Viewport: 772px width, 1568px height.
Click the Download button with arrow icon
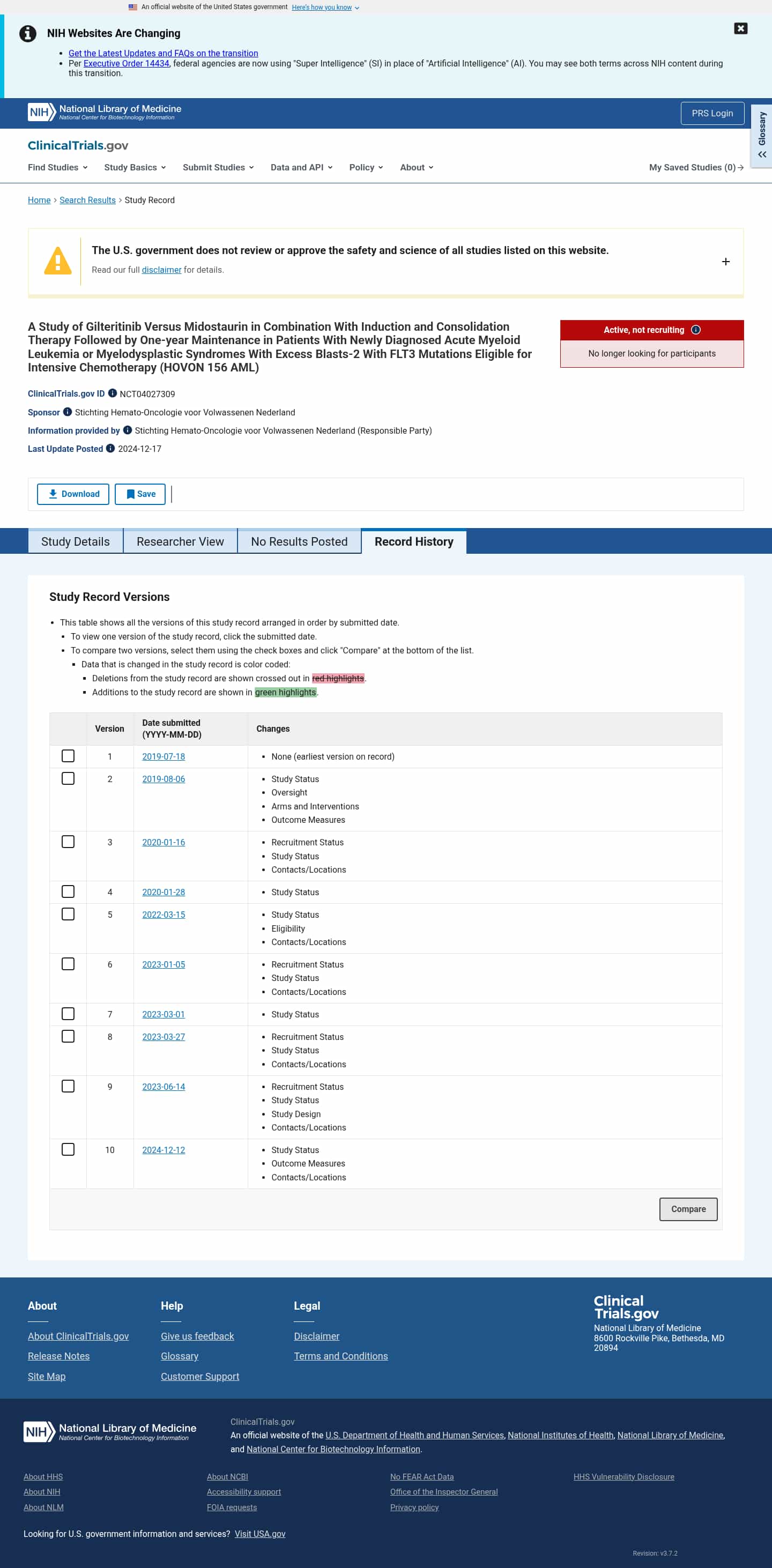[x=73, y=494]
